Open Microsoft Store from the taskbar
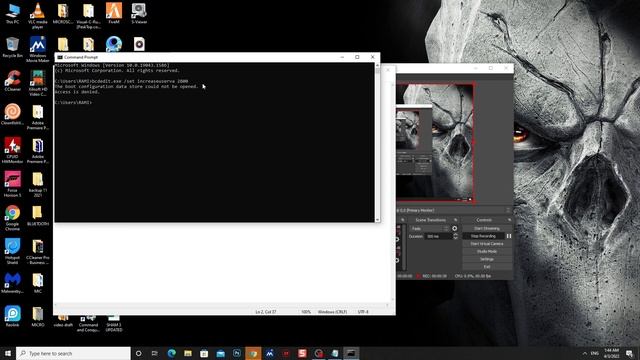This screenshot has width=640, height=360. point(204,353)
